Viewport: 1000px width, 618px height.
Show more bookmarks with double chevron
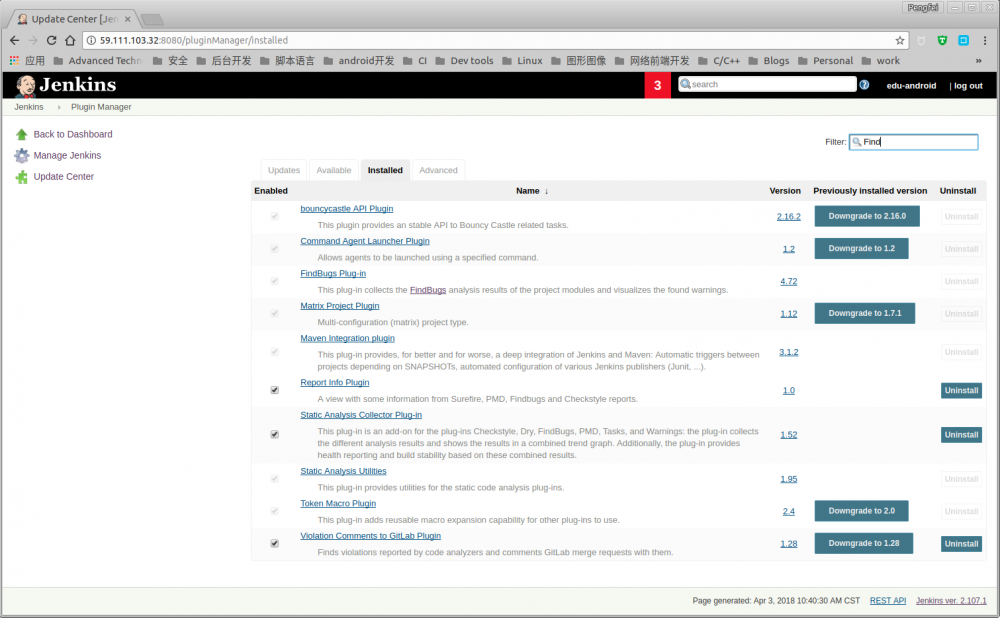[978, 61]
